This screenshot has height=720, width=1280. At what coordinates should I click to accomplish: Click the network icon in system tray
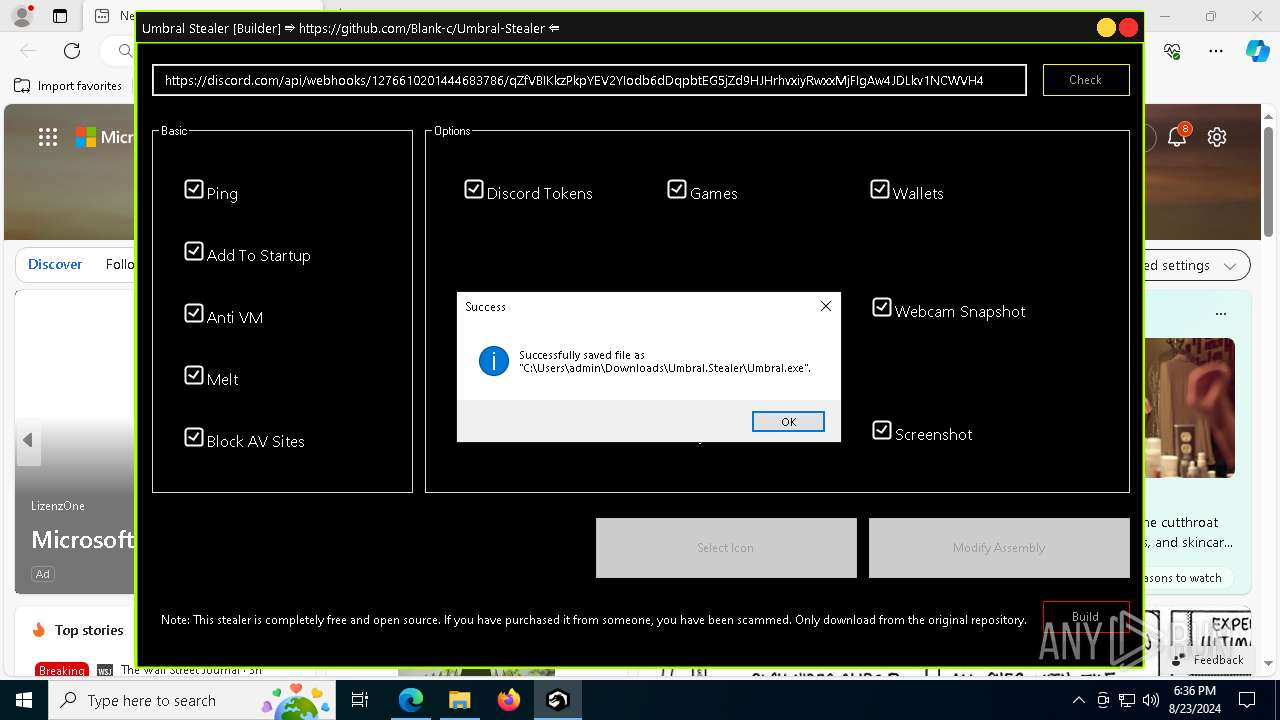tap(1127, 700)
